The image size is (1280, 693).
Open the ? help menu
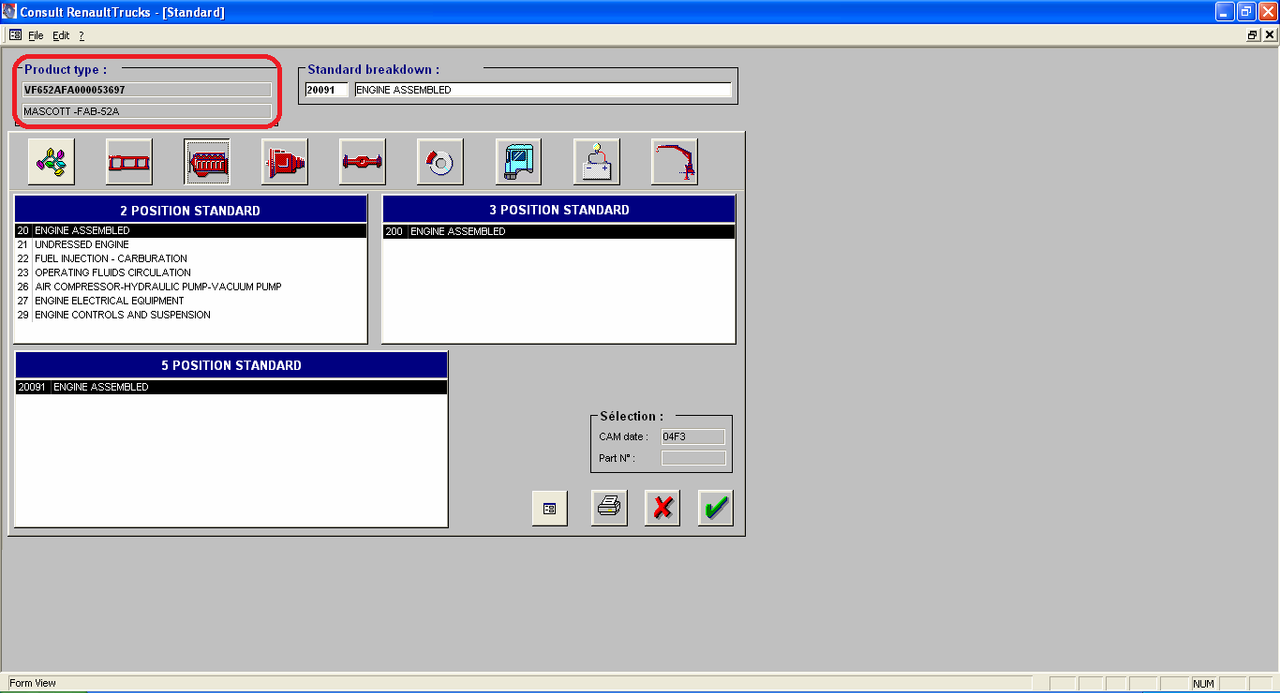(x=82, y=35)
